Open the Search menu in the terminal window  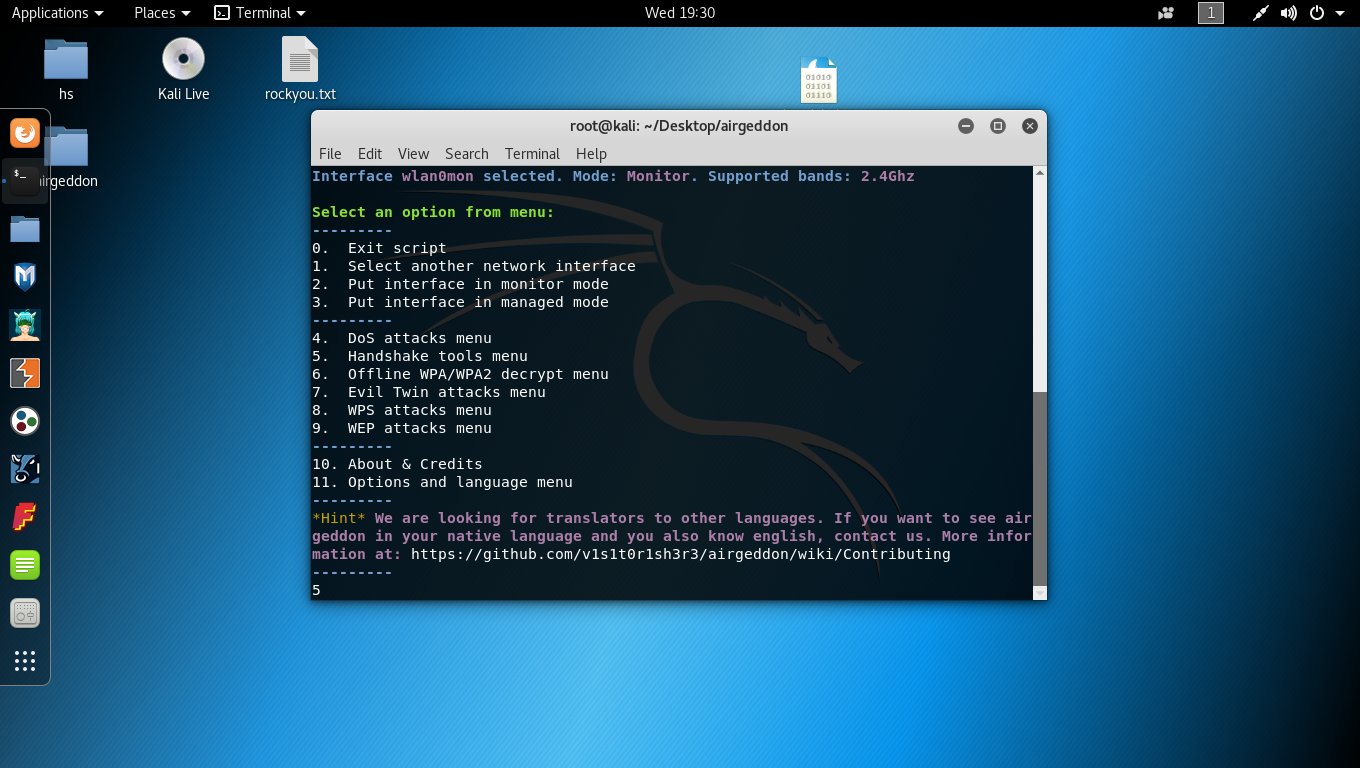click(x=467, y=153)
